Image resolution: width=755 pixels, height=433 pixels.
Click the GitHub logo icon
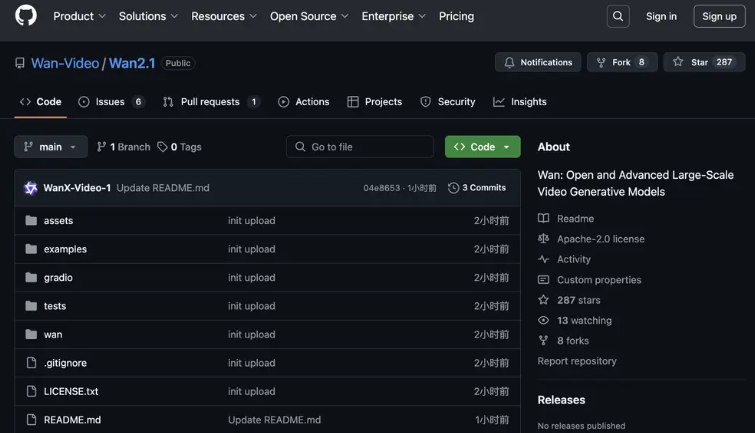tap(26, 16)
